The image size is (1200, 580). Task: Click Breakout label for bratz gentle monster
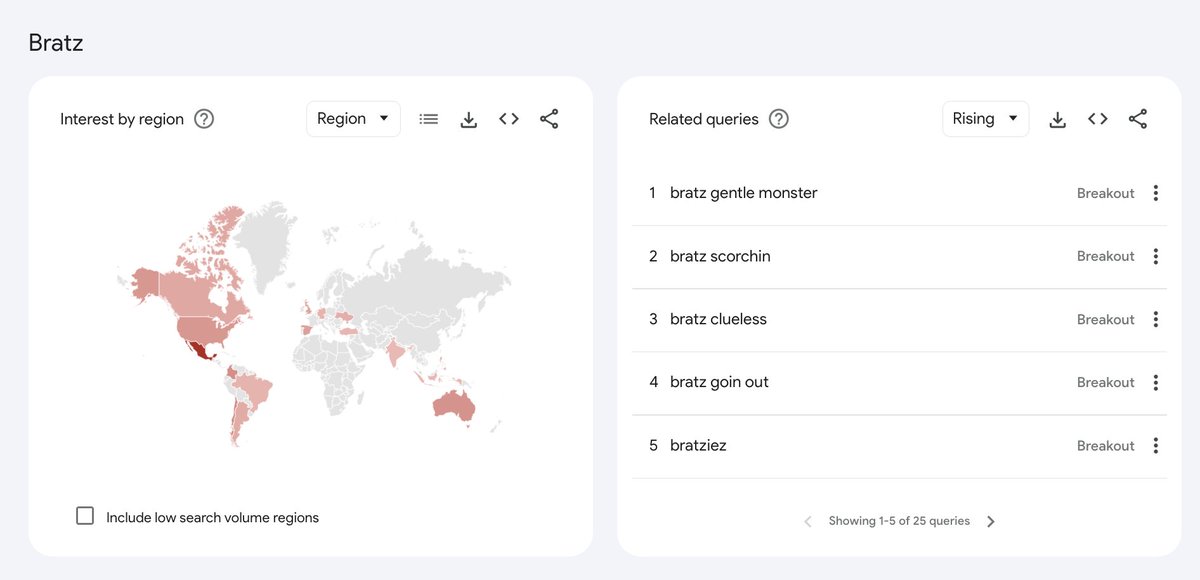(x=1105, y=193)
